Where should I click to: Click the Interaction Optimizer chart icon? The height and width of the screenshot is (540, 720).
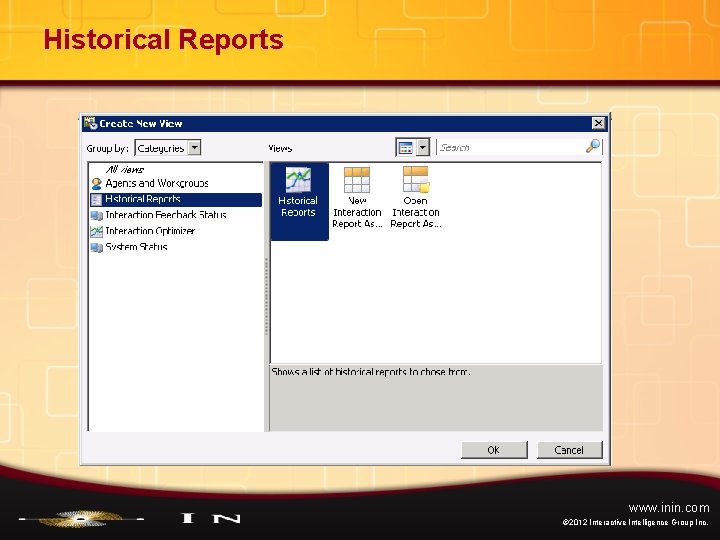[96, 231]
